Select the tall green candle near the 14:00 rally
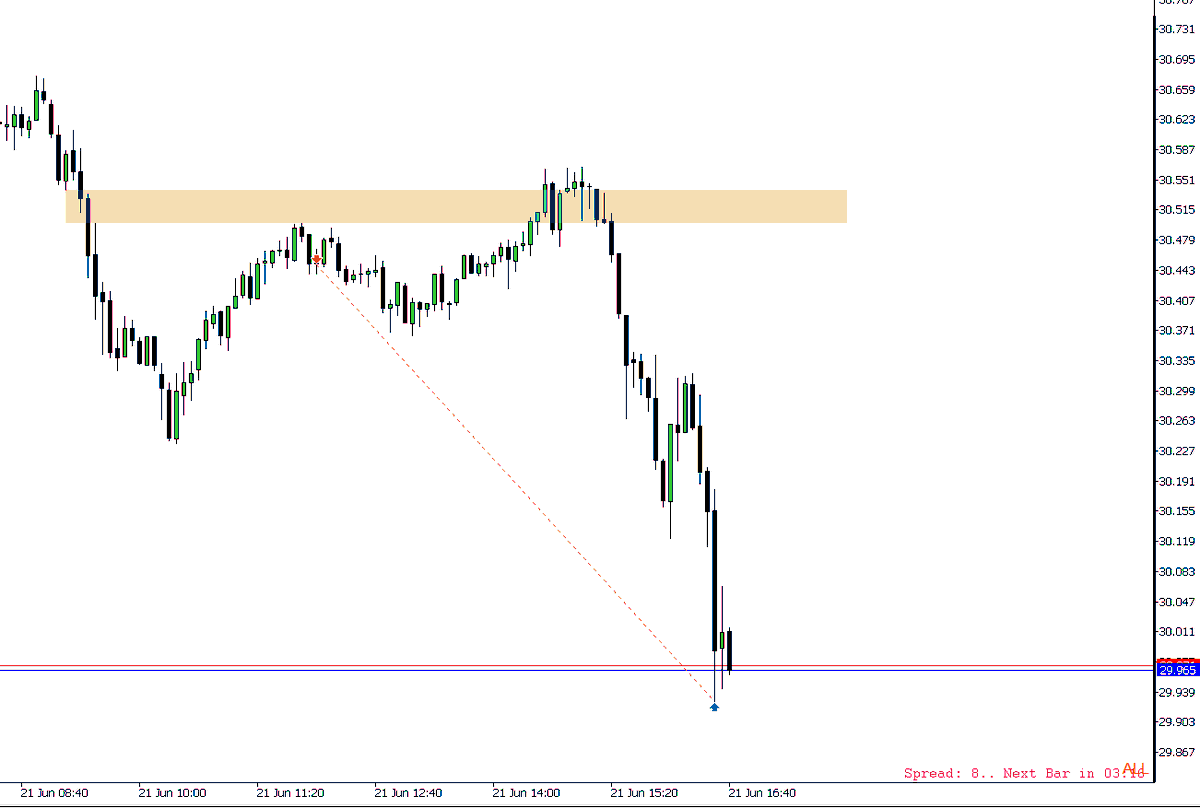The width and height of the screenshot is (1200, 808). [543, 200]
